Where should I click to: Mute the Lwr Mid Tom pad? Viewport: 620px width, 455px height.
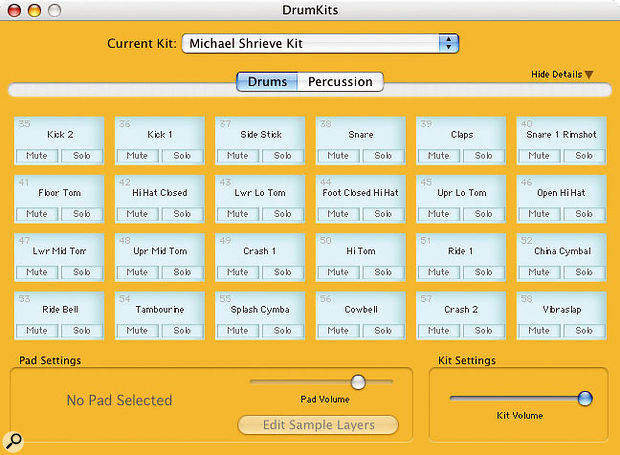[37, 272]
